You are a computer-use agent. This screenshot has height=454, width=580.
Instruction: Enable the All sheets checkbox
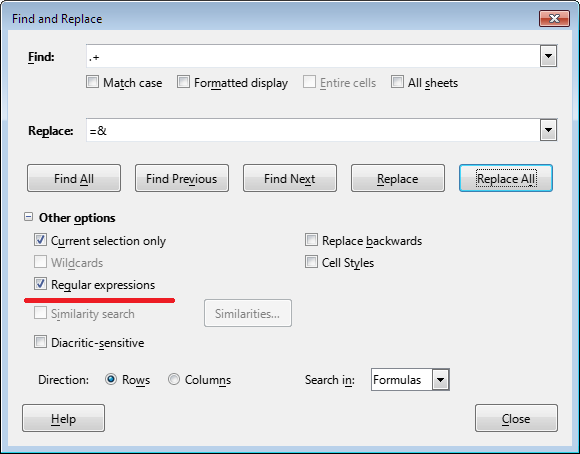[x=397, y=82]
